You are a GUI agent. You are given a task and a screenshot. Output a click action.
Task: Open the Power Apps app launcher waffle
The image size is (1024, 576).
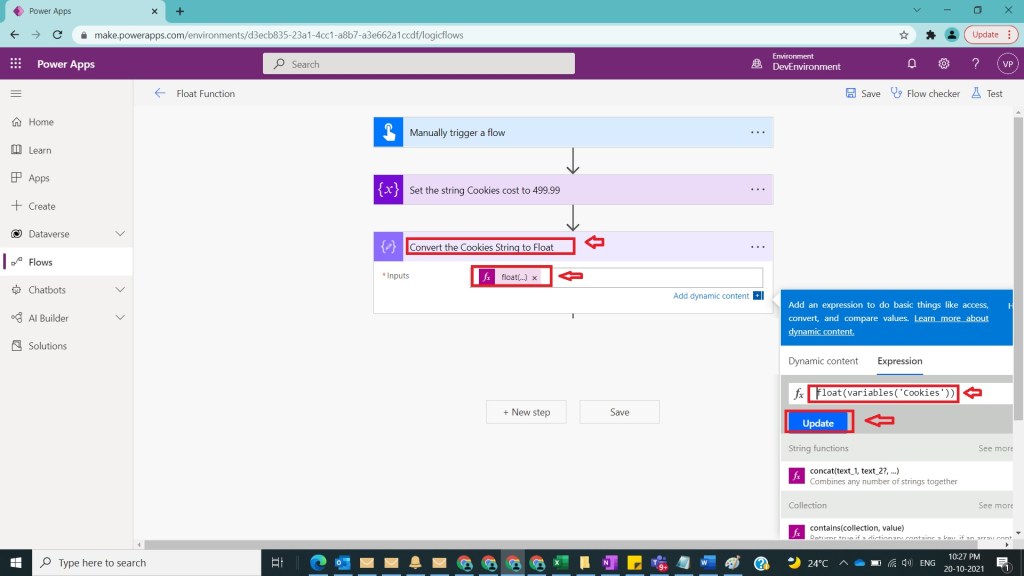[15, 64]
